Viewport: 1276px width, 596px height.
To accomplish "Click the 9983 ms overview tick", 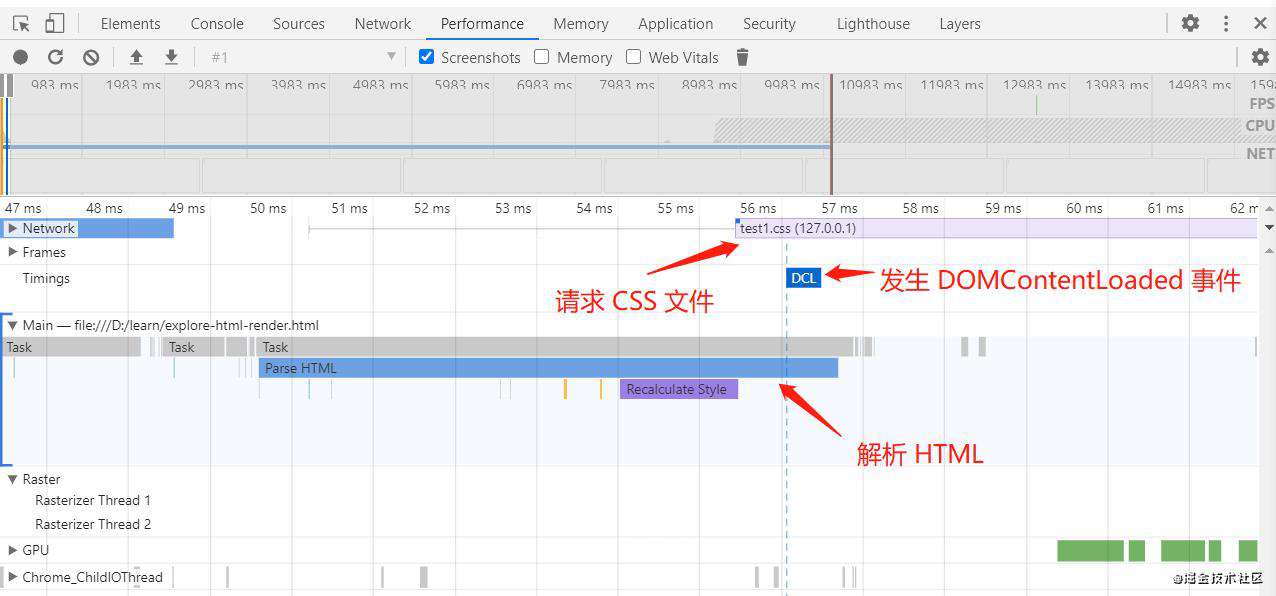I will click(x=792, y=85).
